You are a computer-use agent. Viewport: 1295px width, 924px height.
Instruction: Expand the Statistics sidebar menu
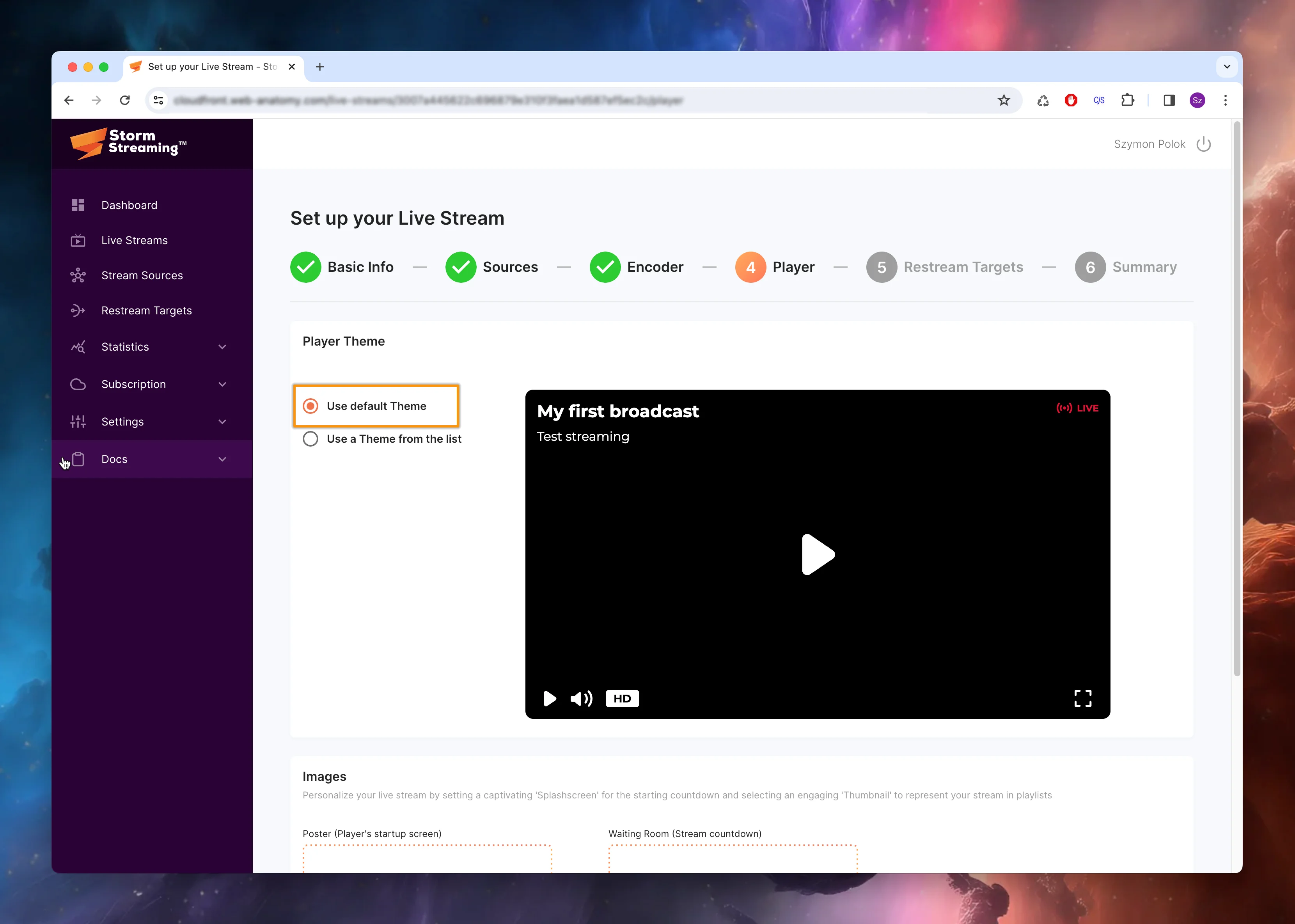click(x=222, y=346)
